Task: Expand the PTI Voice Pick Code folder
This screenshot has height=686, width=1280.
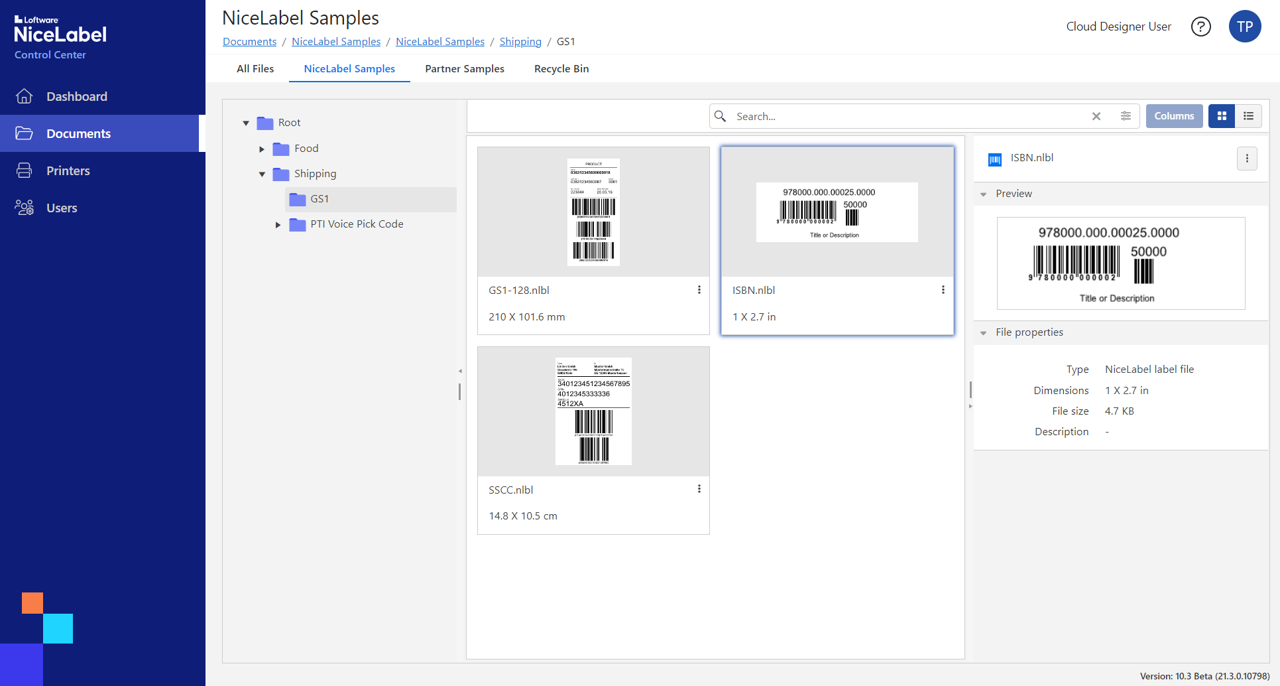Action: tap(277, 224)
